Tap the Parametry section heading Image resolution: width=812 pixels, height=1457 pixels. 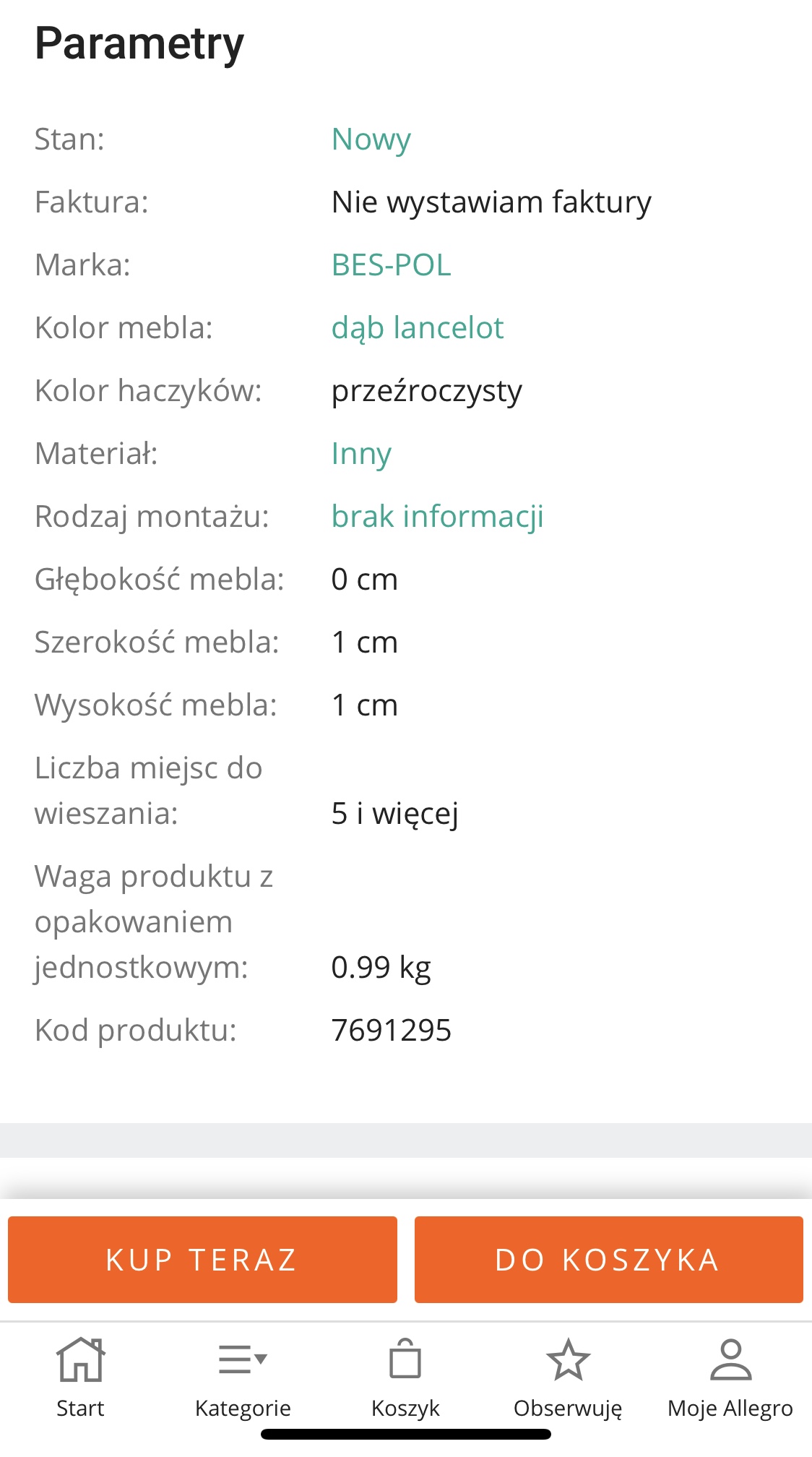tap(139, 43)
